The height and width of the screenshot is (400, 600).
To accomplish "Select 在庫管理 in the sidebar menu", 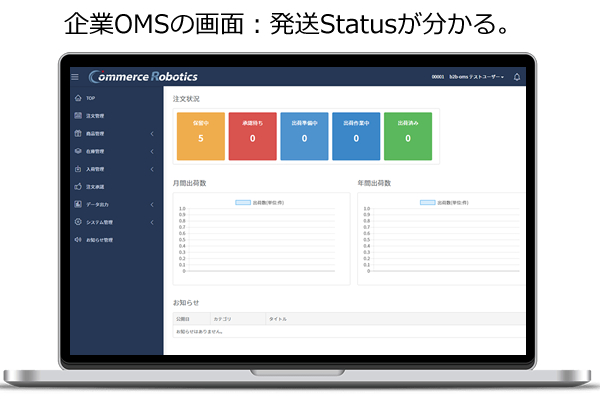I will 95,151.
